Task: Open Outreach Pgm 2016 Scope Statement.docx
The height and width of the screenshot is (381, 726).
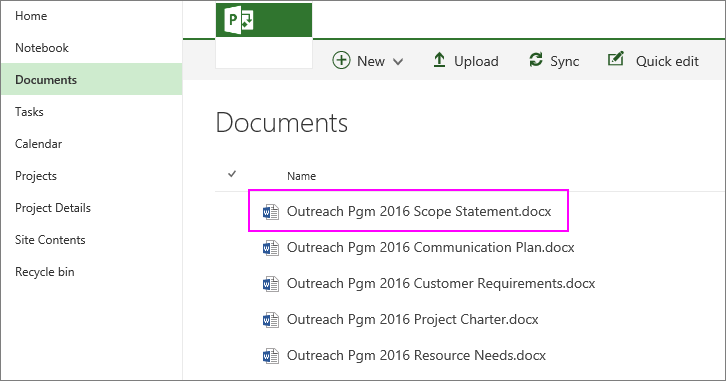Action: (x=419, y=212)
